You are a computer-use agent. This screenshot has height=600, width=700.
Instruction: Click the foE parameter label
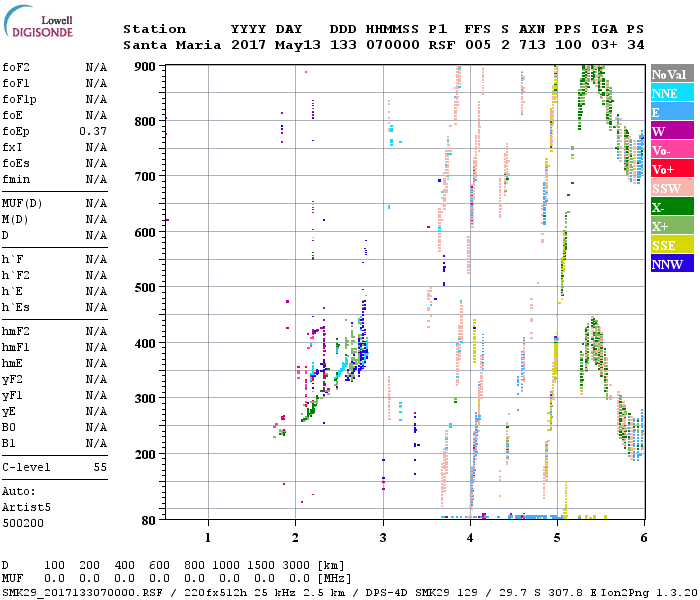[12, 116]
